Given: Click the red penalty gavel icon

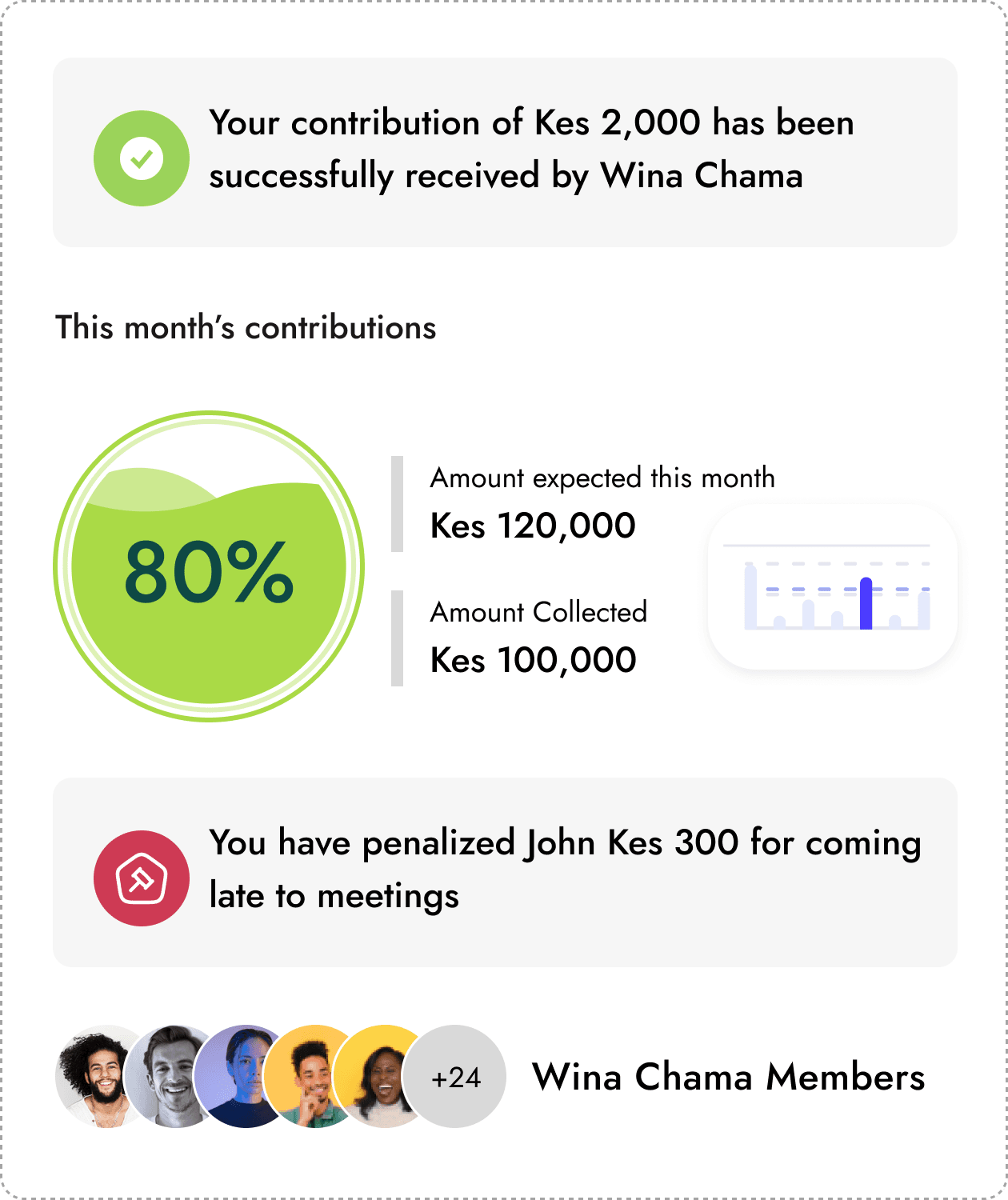Looking at the screenshot, I should 142,878.
